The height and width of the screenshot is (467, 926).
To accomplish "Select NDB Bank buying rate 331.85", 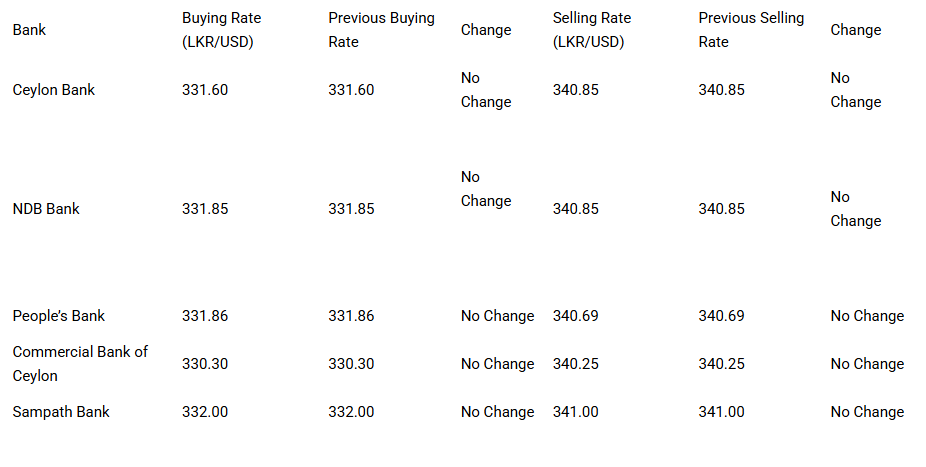I will [x=205, y=209].
